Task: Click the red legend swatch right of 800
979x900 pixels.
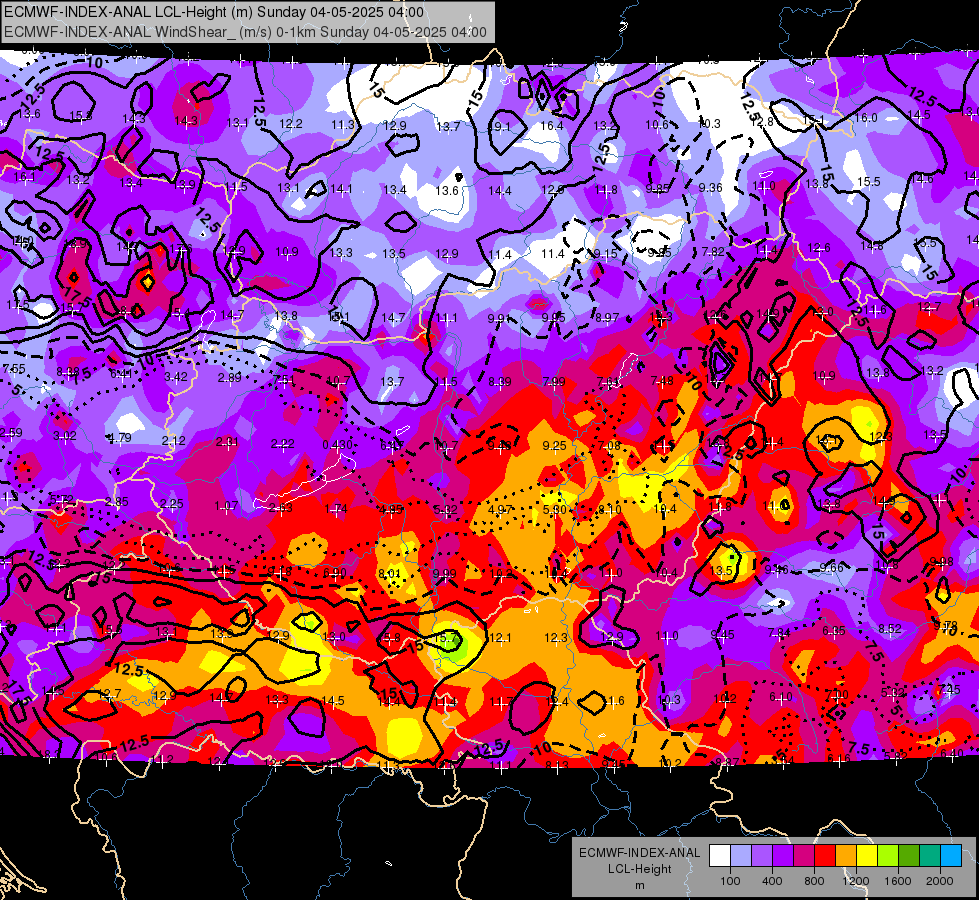Action: [x=825, y=856]
